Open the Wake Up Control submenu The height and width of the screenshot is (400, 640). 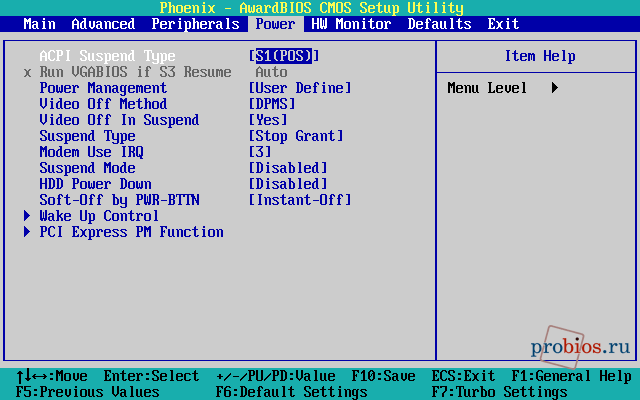[x=99, y=216]
